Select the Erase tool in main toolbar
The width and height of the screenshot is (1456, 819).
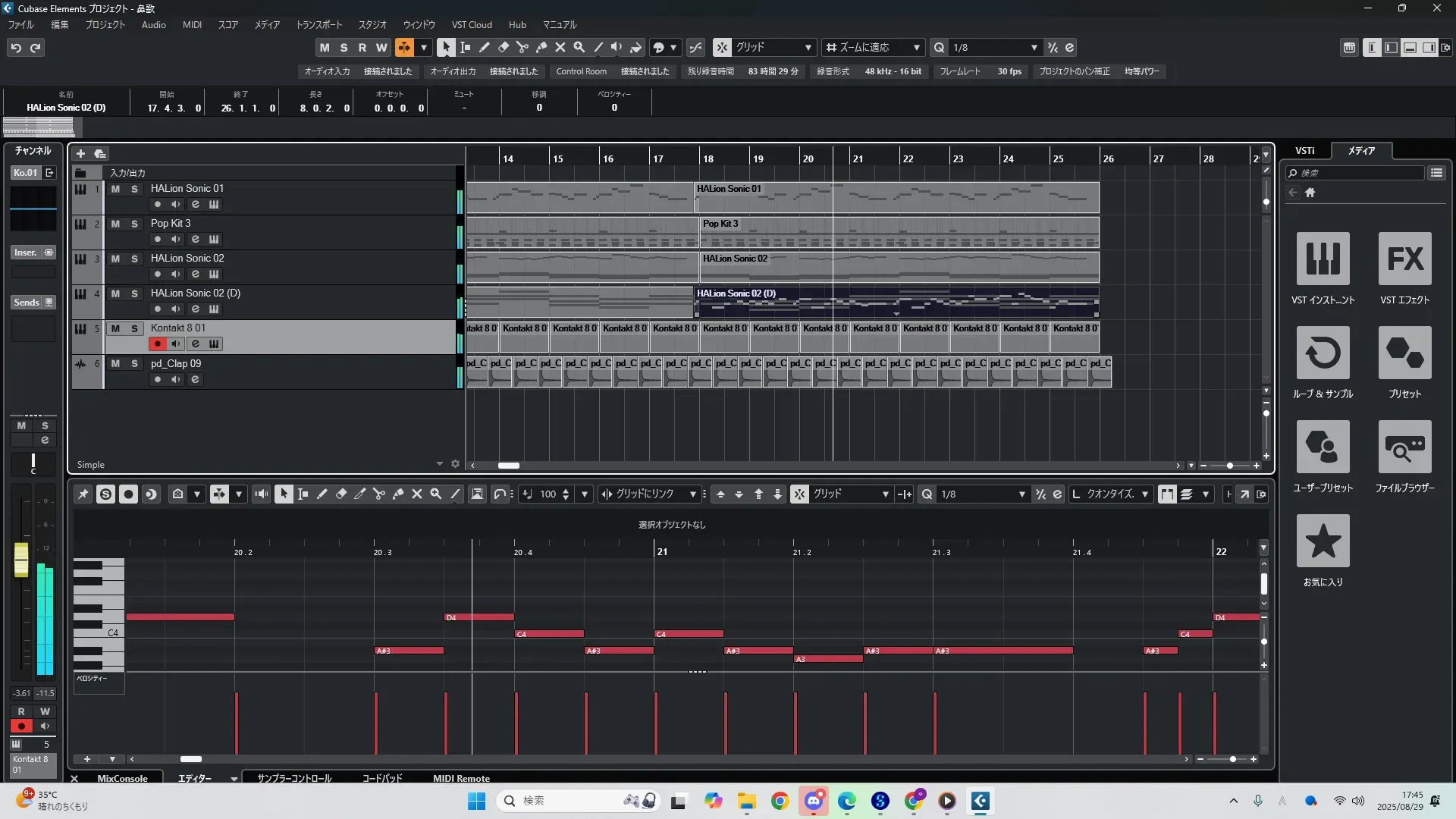click(x=503, y=47)
